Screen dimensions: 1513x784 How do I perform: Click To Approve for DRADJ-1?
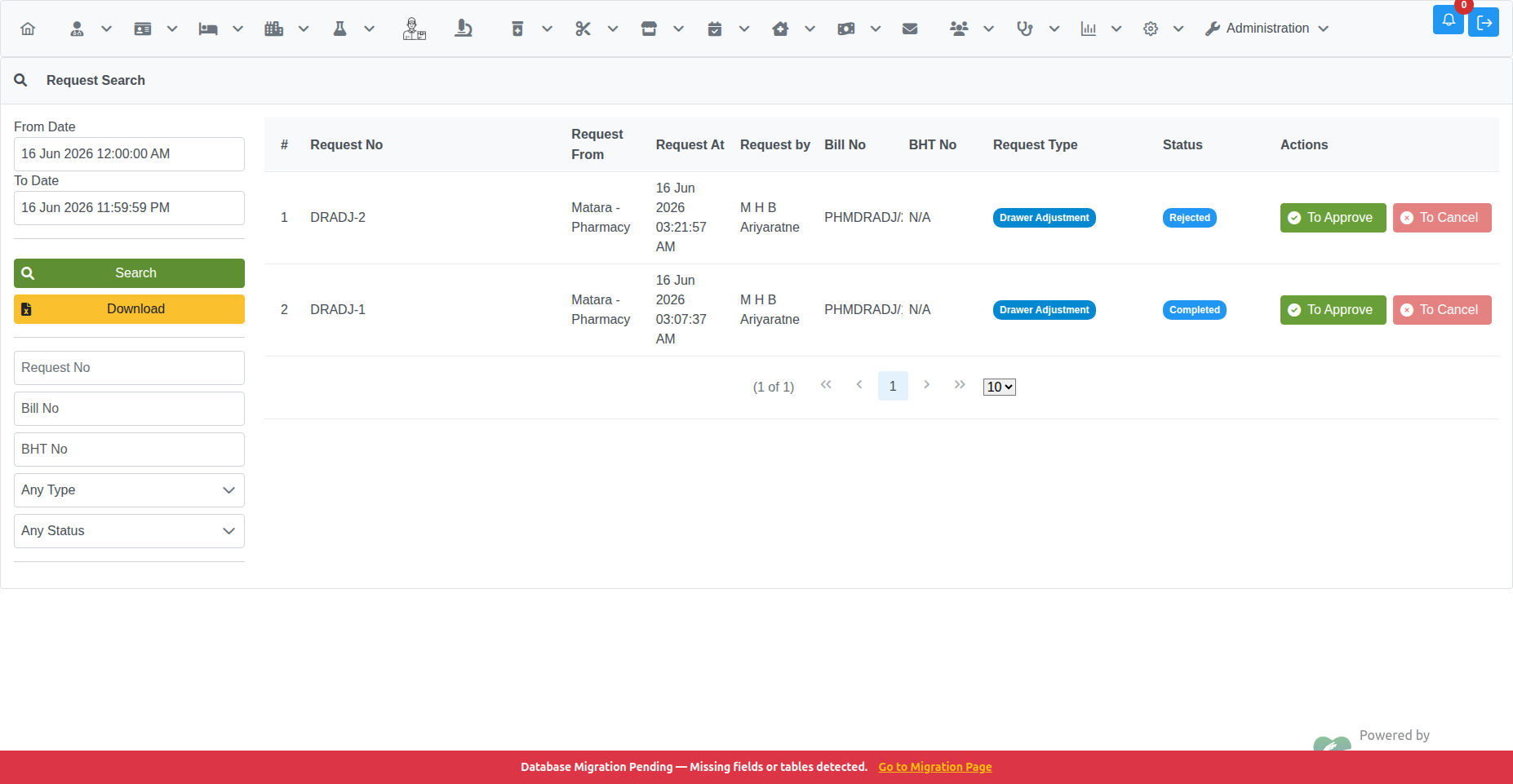coord(1333,310)
